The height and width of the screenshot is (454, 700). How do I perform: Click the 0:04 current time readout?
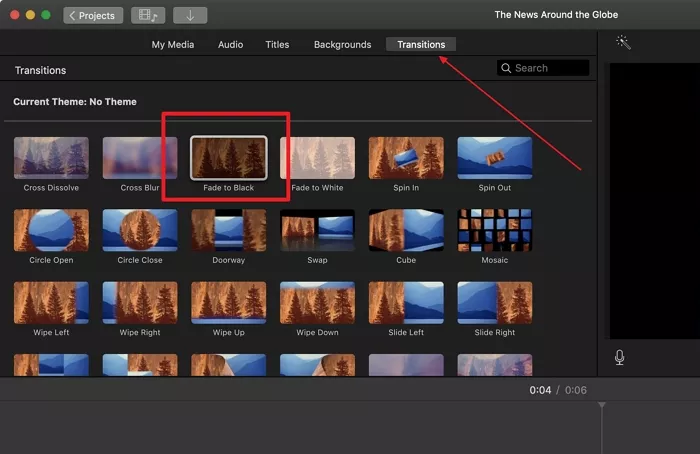[540, 390]
